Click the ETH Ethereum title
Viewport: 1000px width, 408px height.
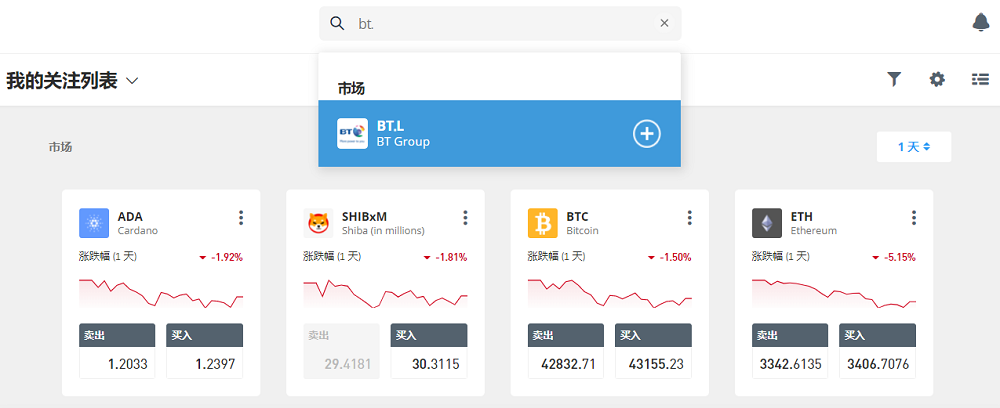[x=813, y=223]
